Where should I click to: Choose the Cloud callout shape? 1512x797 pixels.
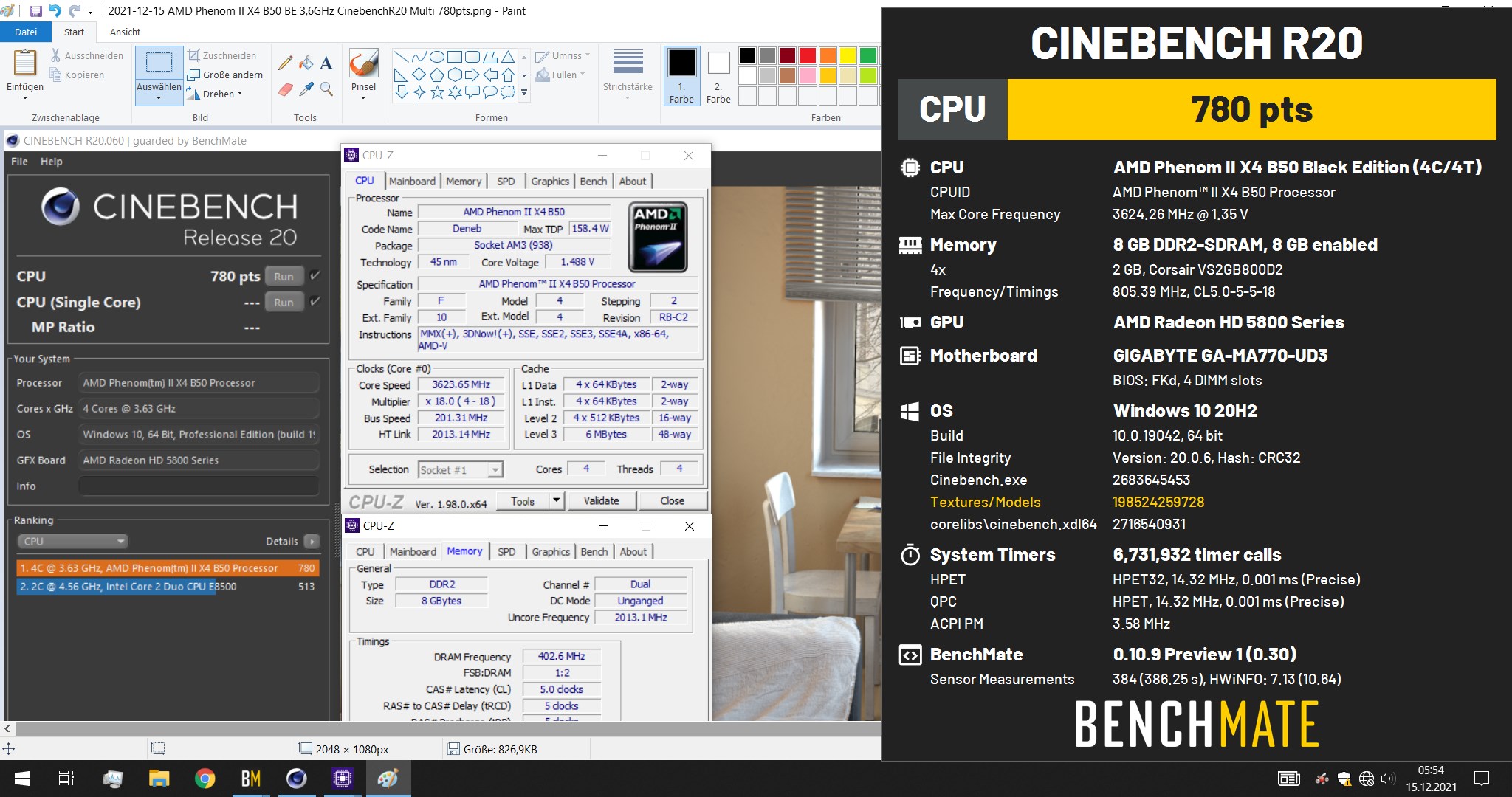(508, 92)
